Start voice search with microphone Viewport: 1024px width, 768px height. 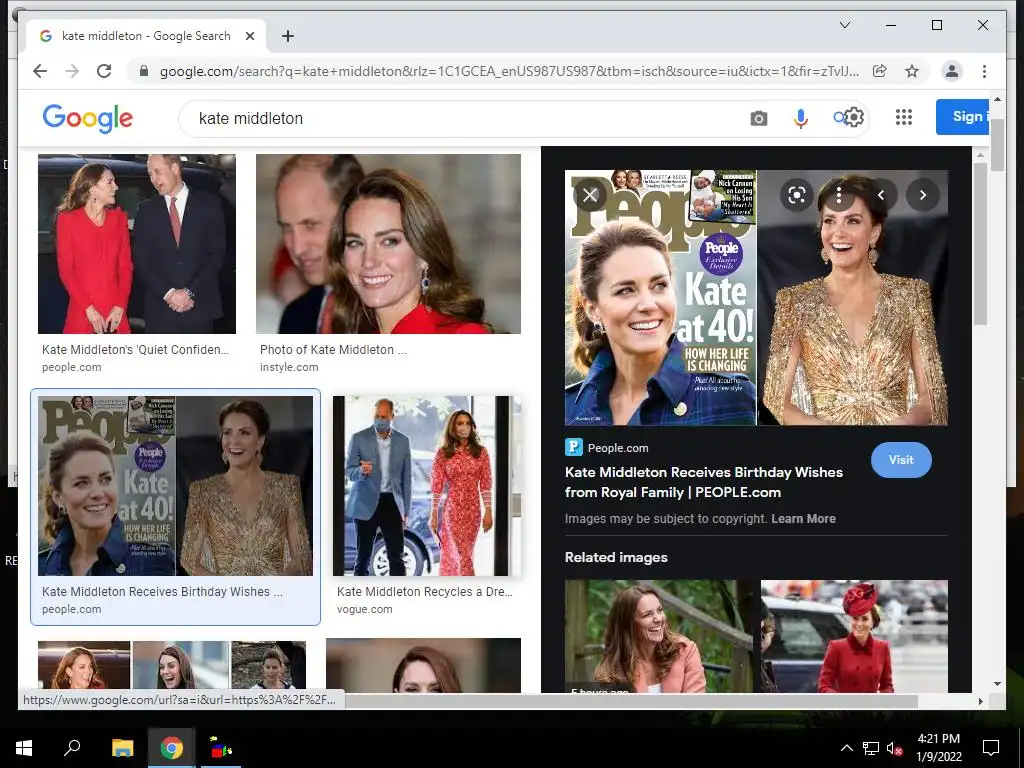click(801, 118)
